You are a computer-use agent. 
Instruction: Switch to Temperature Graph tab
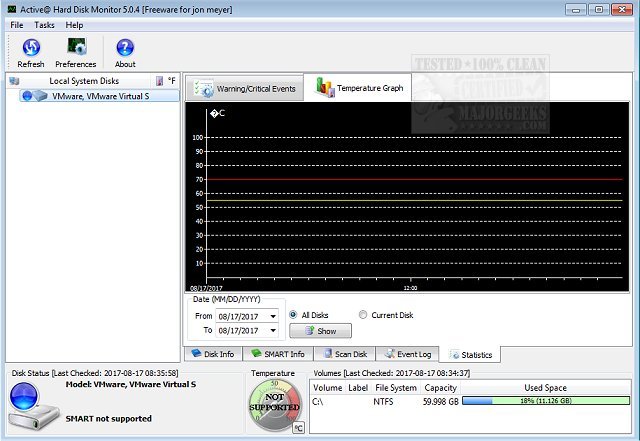click(358, 87)
